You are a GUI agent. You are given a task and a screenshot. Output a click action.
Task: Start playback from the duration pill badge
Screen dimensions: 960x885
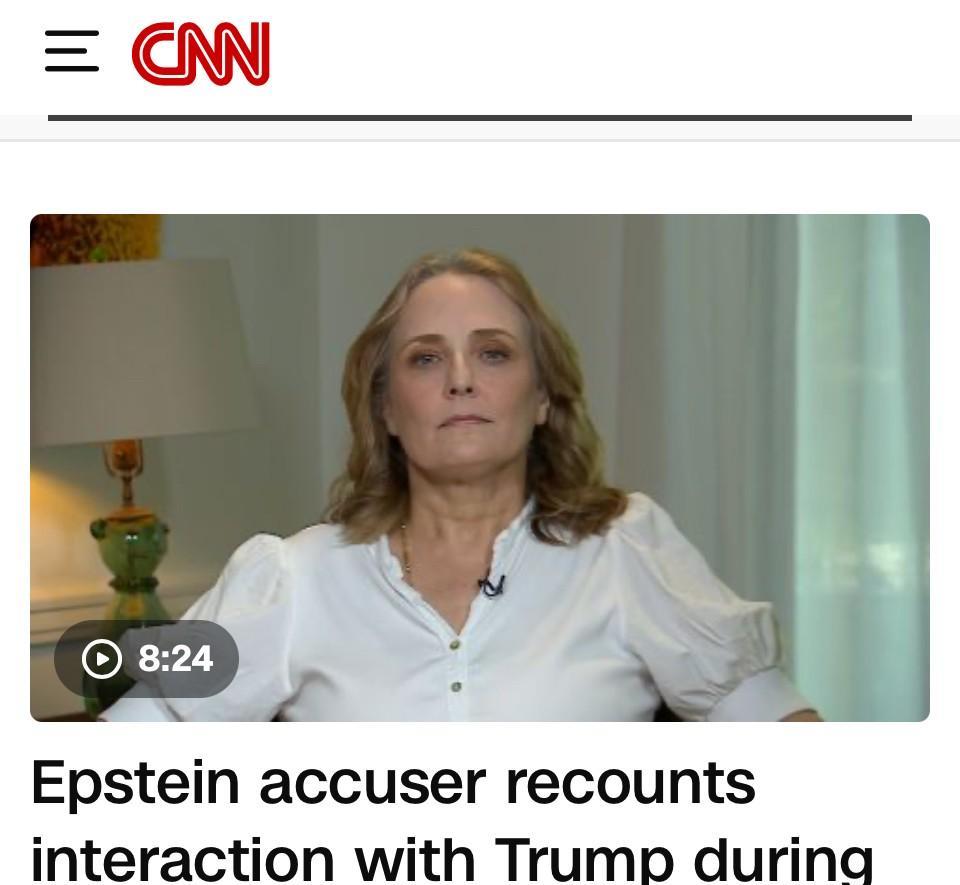[x=146, y=659]
